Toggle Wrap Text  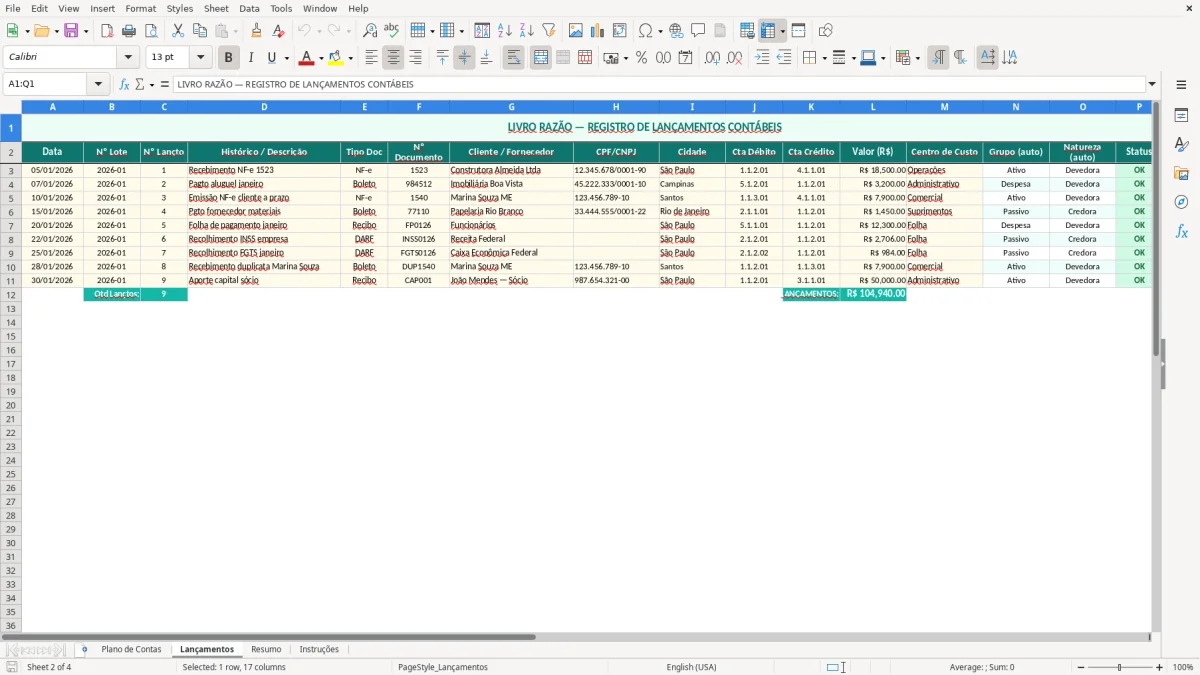(x=513, y=58)
